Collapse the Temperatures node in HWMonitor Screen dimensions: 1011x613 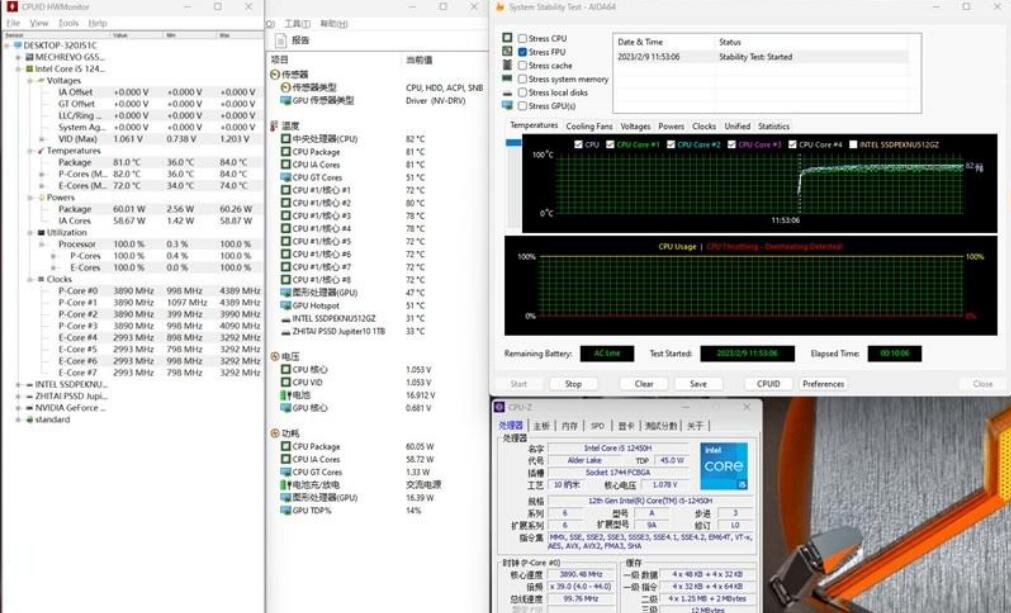tap(30, 151)
